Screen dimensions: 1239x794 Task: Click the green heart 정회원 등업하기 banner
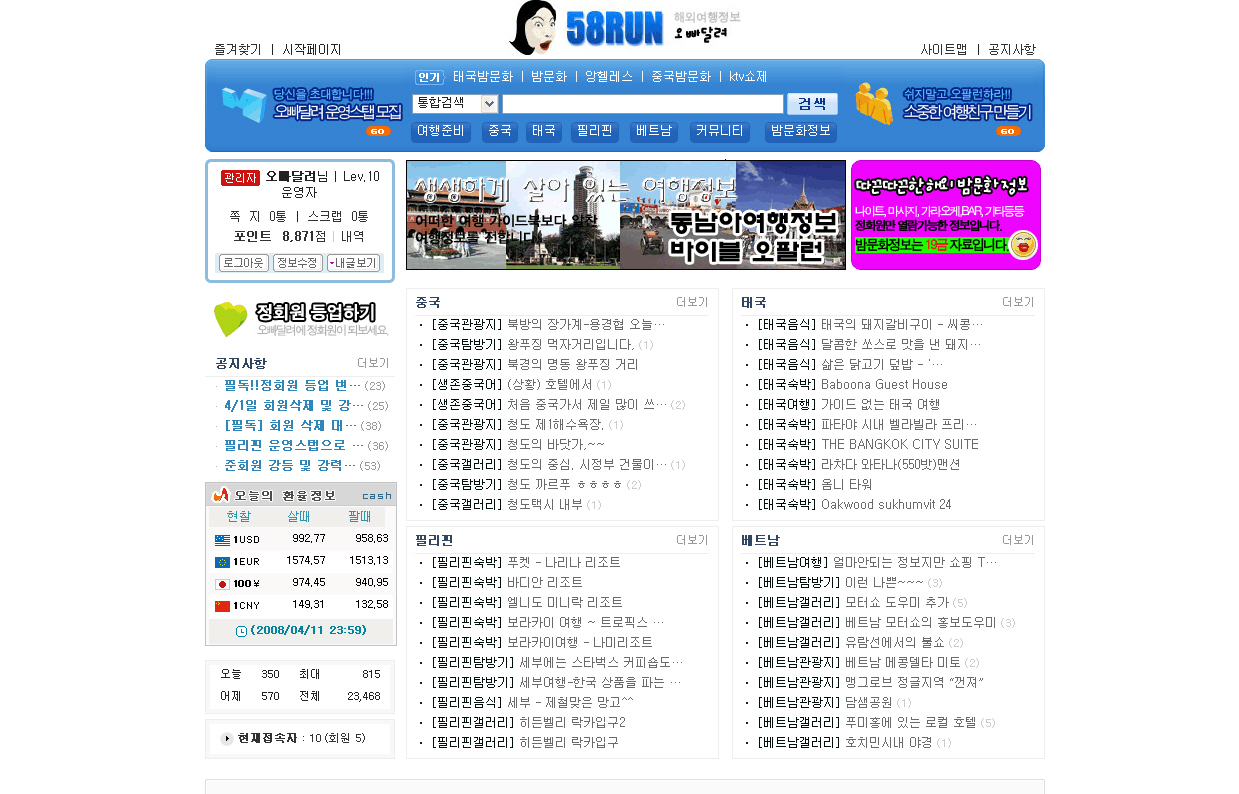pos(301,319)
